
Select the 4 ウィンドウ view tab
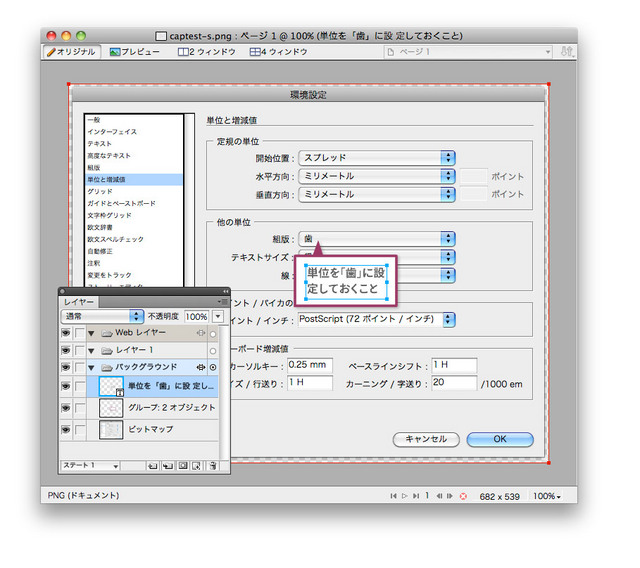[x=278, y=52]
